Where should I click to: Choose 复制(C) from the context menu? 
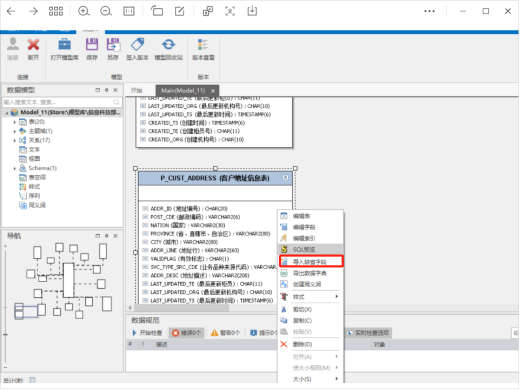[310, 320]
